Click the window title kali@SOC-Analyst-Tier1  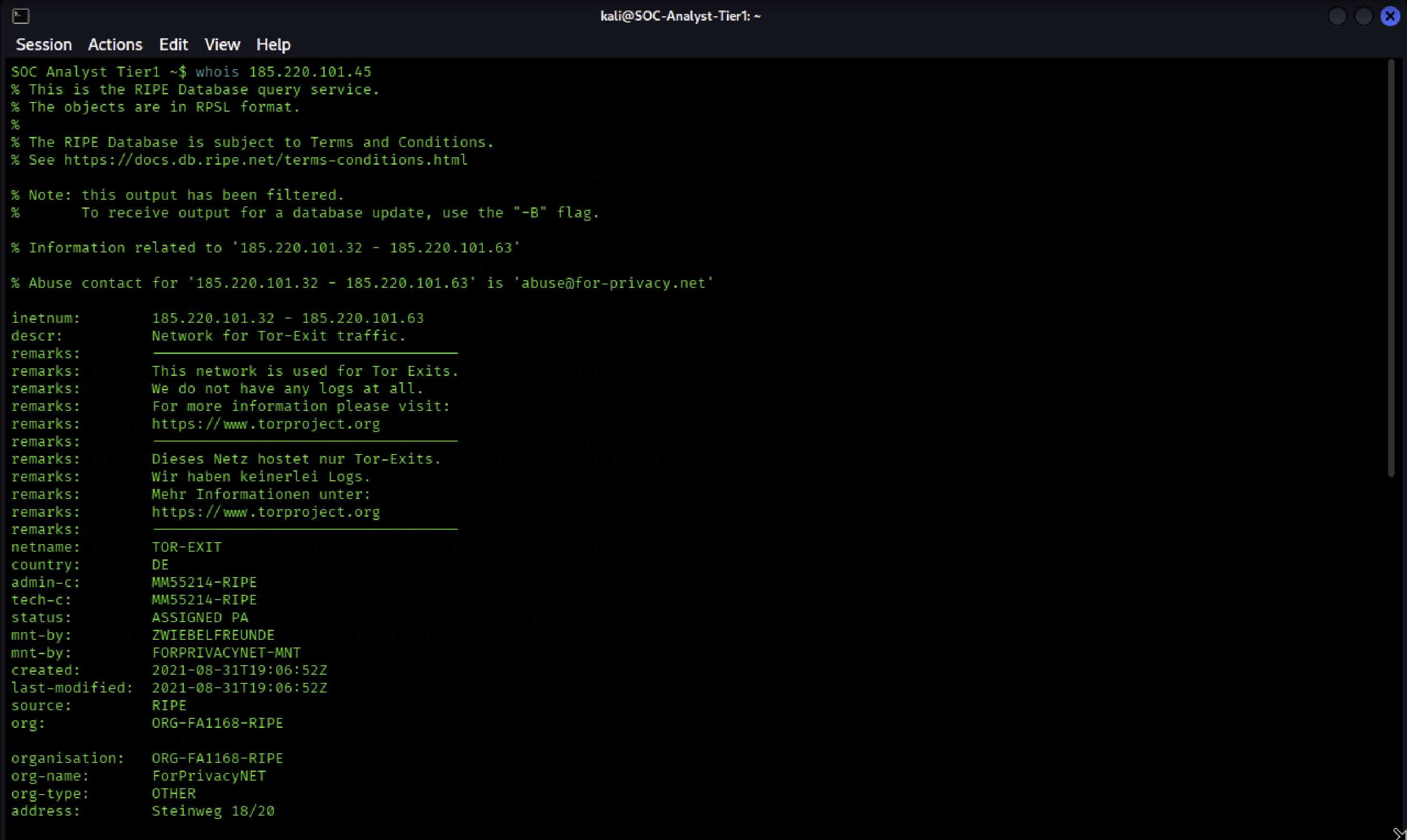(681, 16)
